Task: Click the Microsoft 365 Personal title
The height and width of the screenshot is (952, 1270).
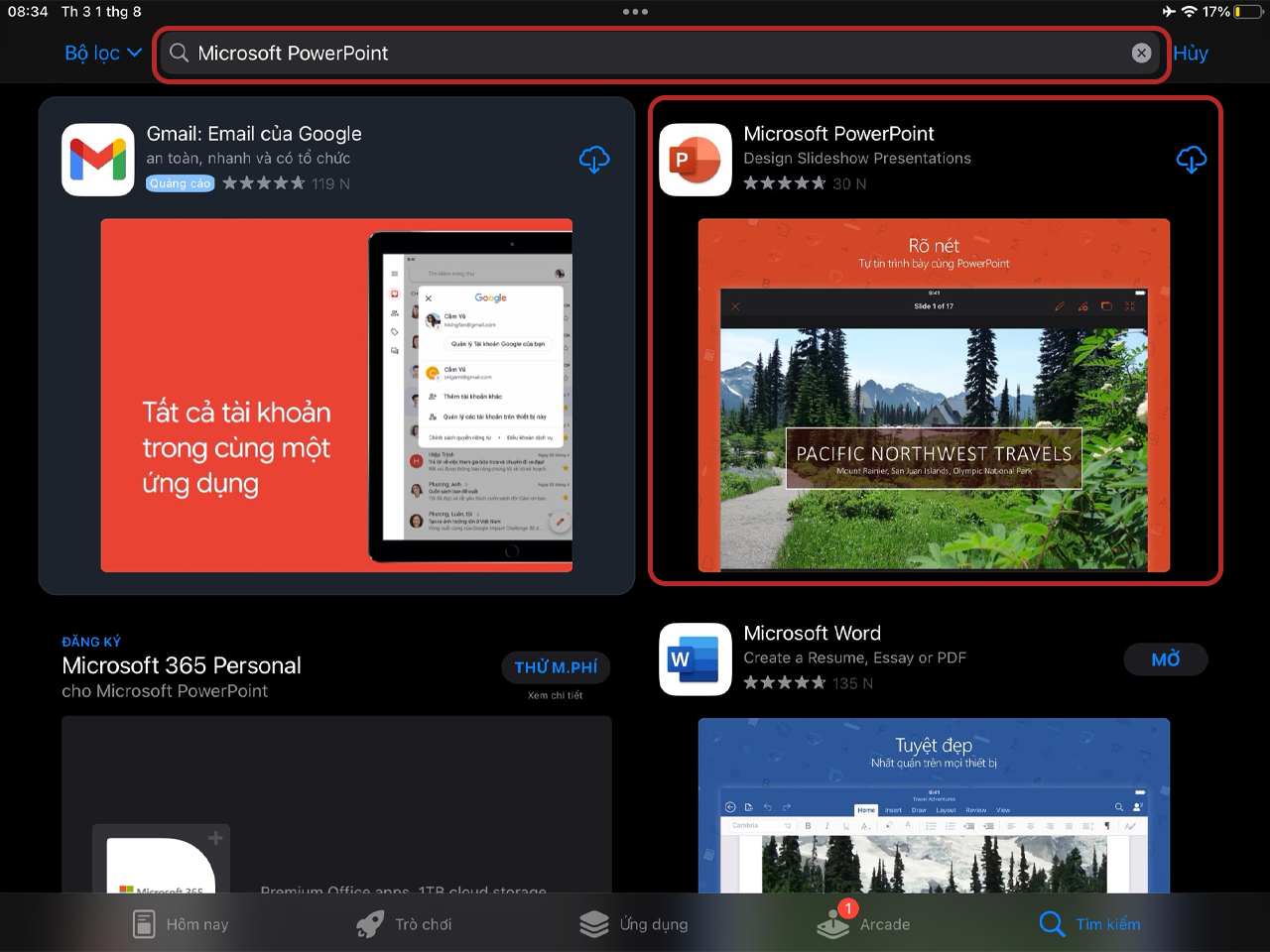Action: (182, 665)
